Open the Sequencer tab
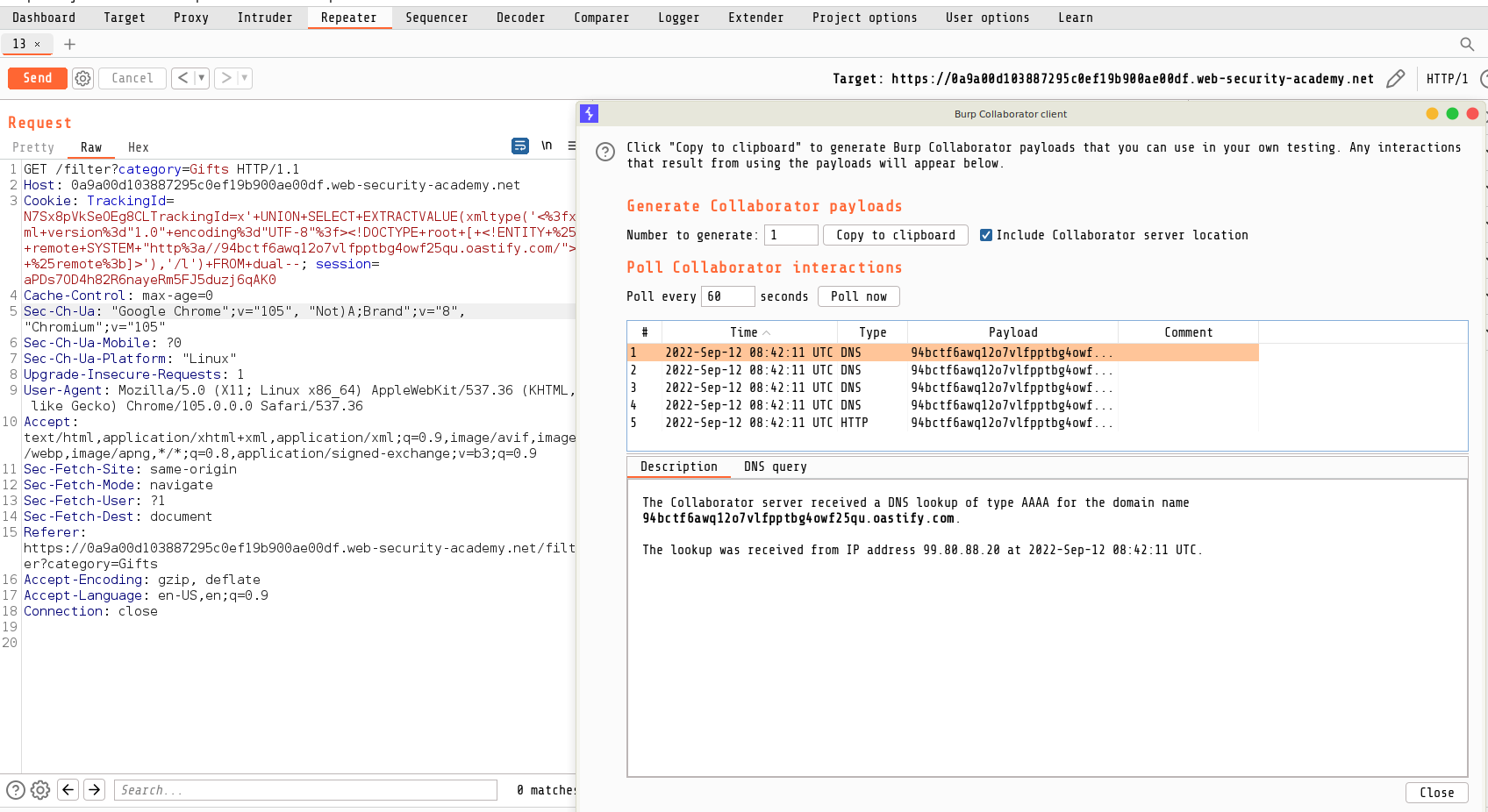Image resolution: width=1488 pixels, height=812 pixels. tap(437, 18)
